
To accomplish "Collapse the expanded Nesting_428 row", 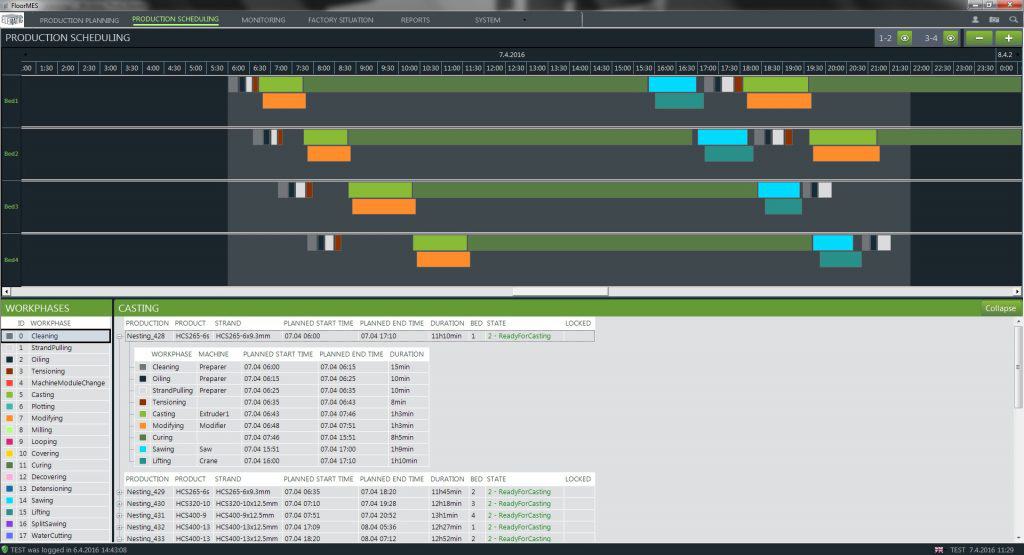I will coord(119,337).
